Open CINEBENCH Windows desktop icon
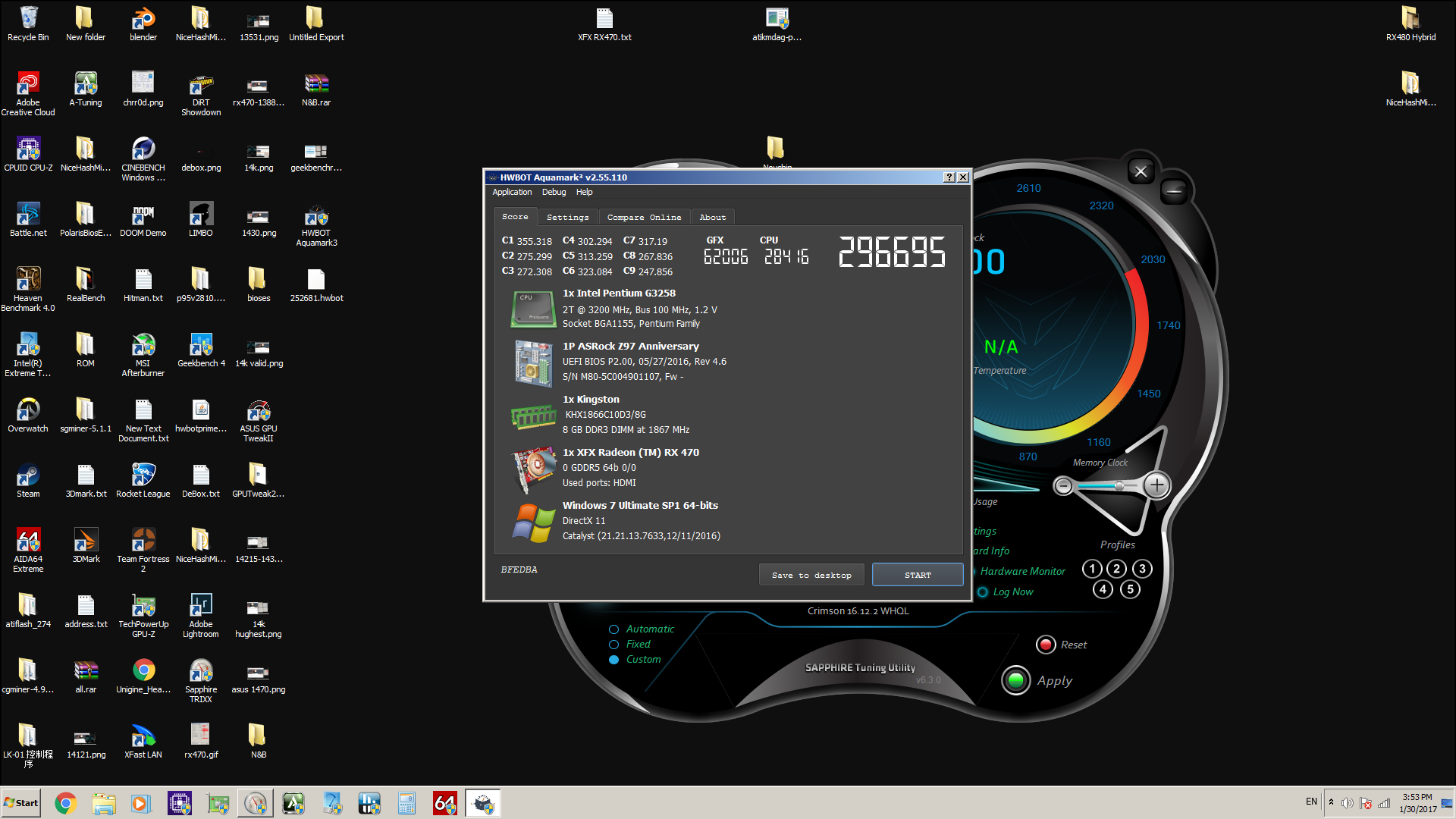Image resolution: width=1456 pixels, height=819 pixels. (x=143, y=159)
